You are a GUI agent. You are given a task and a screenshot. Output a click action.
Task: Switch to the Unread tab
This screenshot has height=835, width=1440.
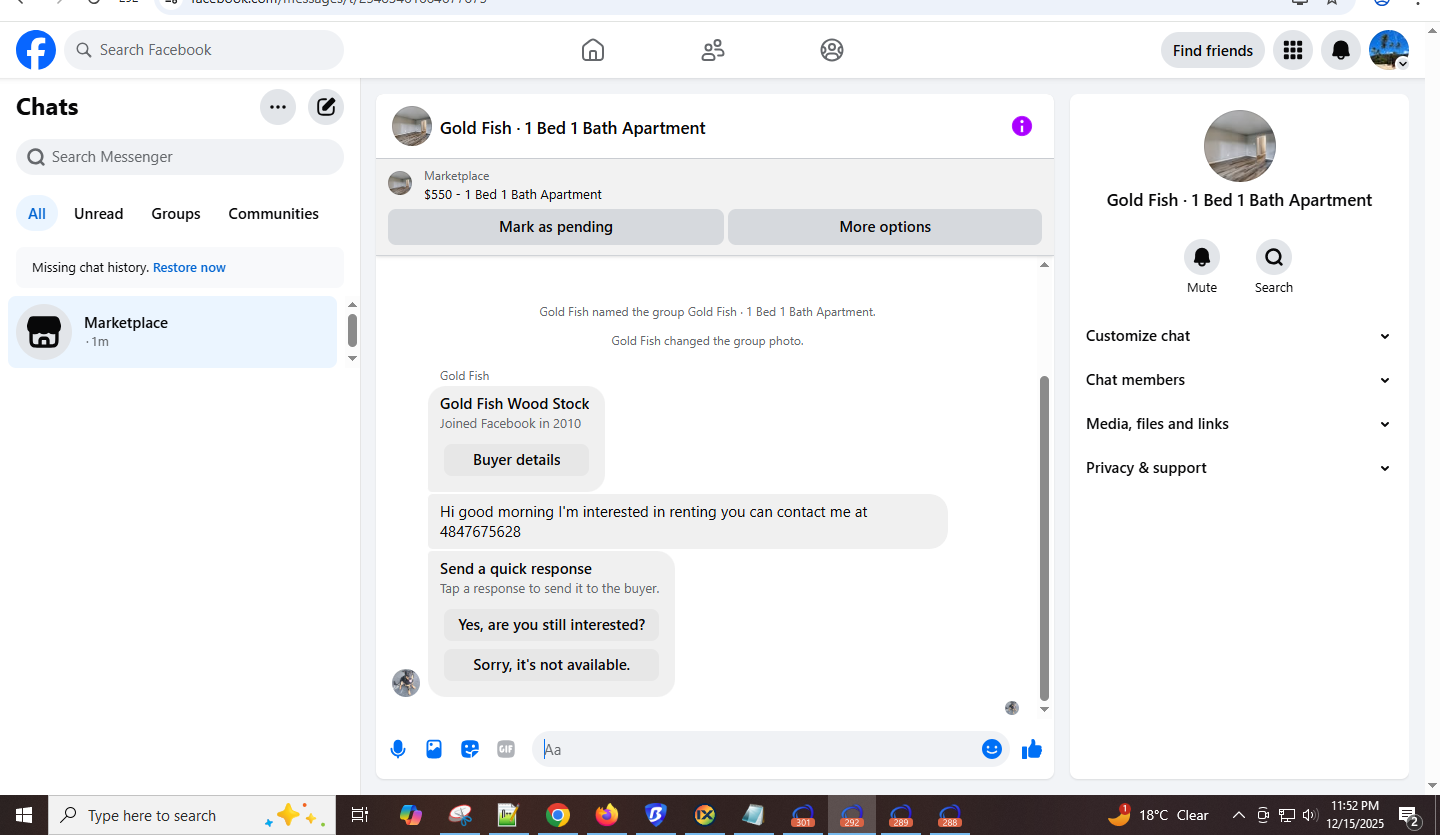coord(99,214)
